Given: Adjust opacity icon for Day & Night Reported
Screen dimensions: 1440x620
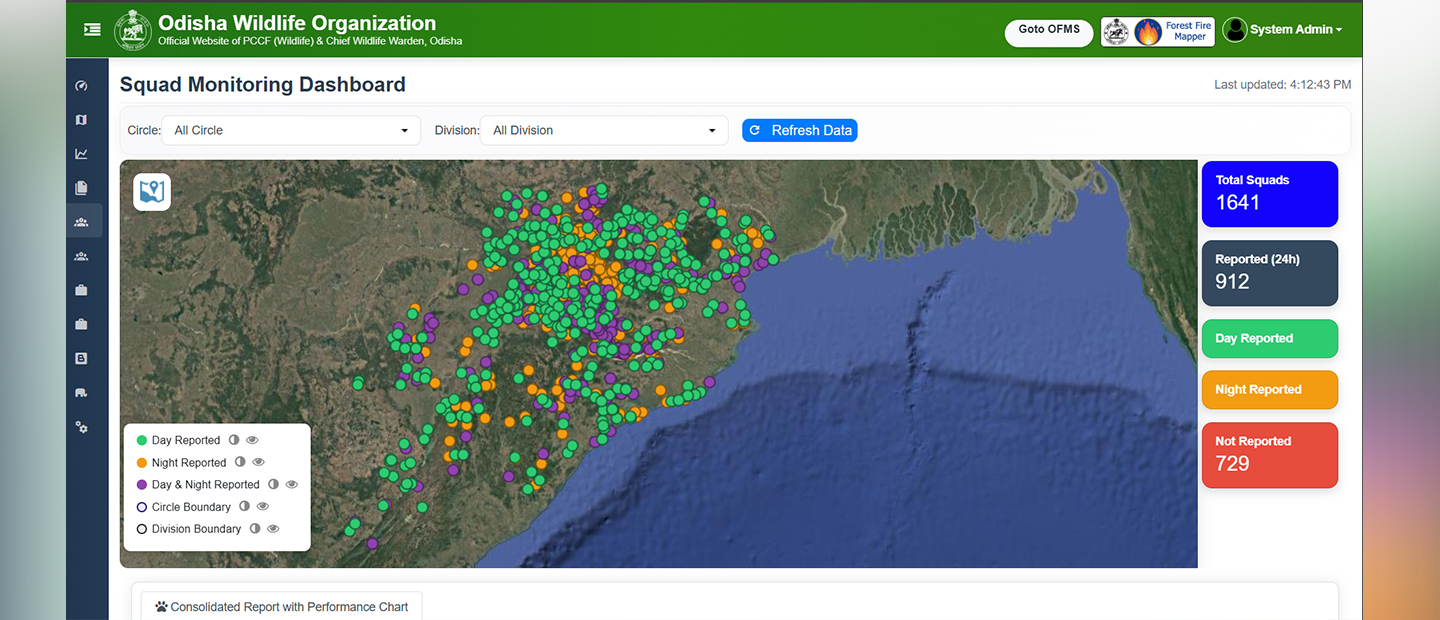Looking at the screenshot, I should [x=273, y=484].
